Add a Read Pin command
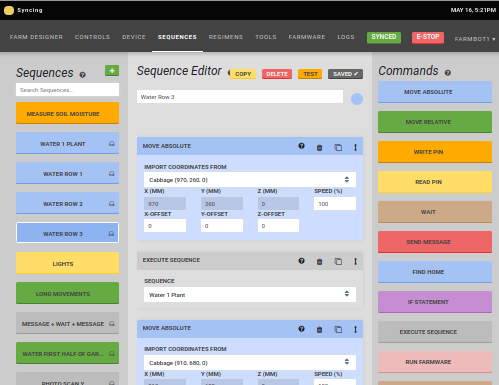The width and height of the screenshot is (499, 385). pos(435,182)
